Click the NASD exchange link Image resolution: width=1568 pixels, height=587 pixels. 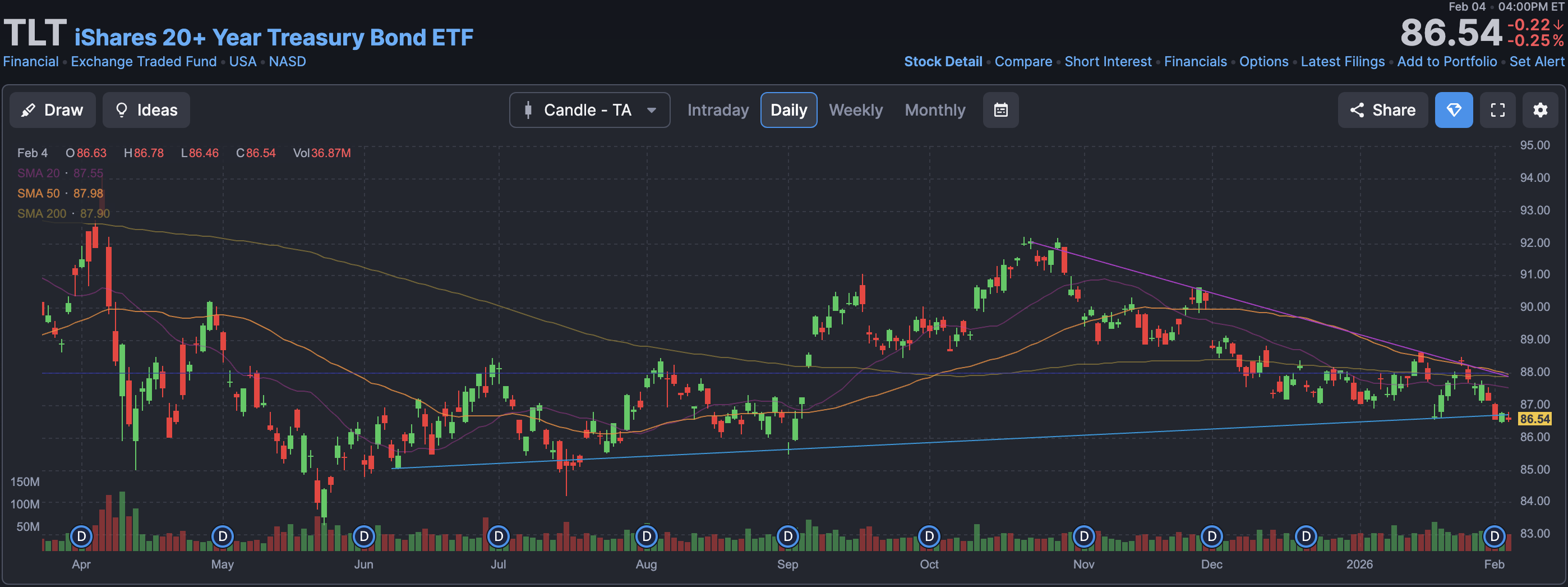coord(287,62)
